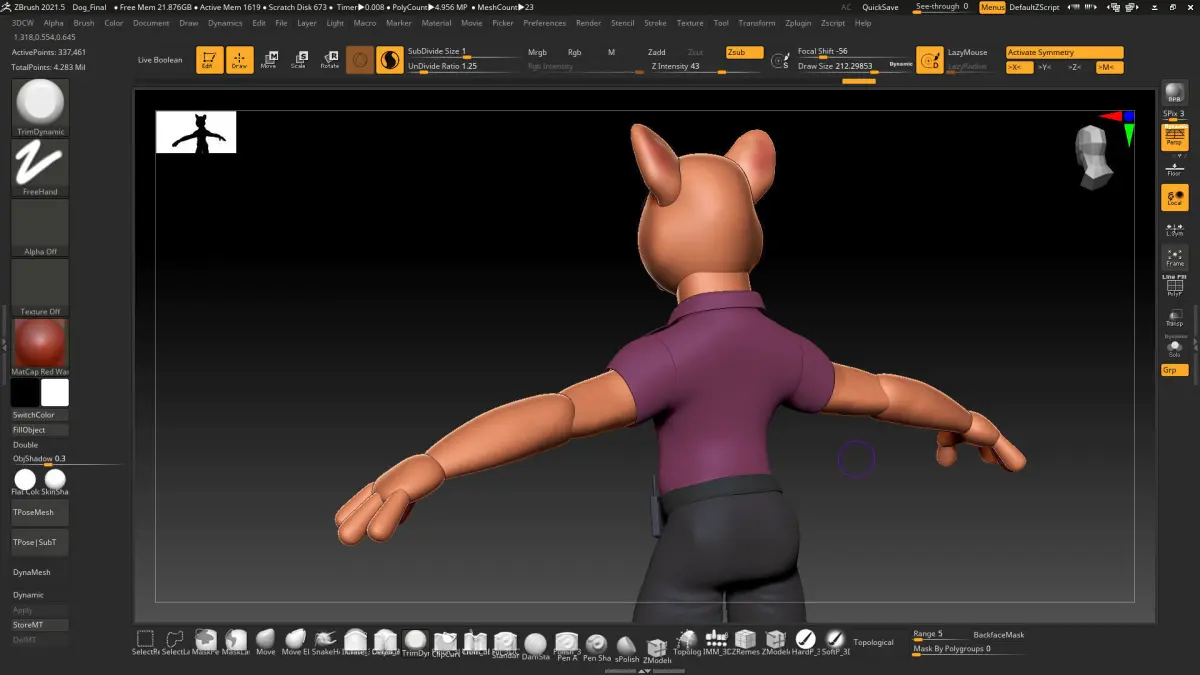This screenshot has width=1200, height=675.
Task: Click the Frame view icon
Action: tap(1174, 257)
